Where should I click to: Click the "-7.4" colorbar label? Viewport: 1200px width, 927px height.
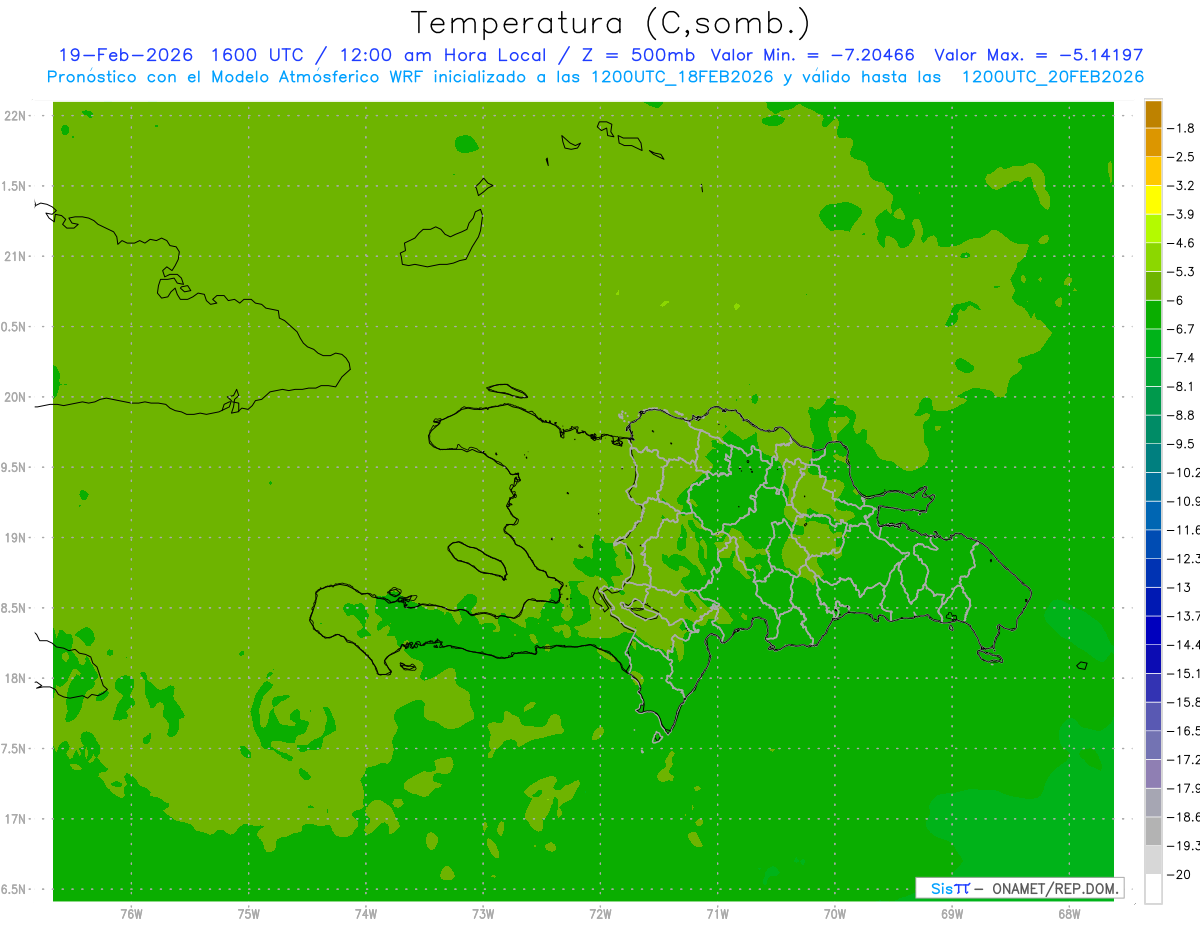point(1181,357)
